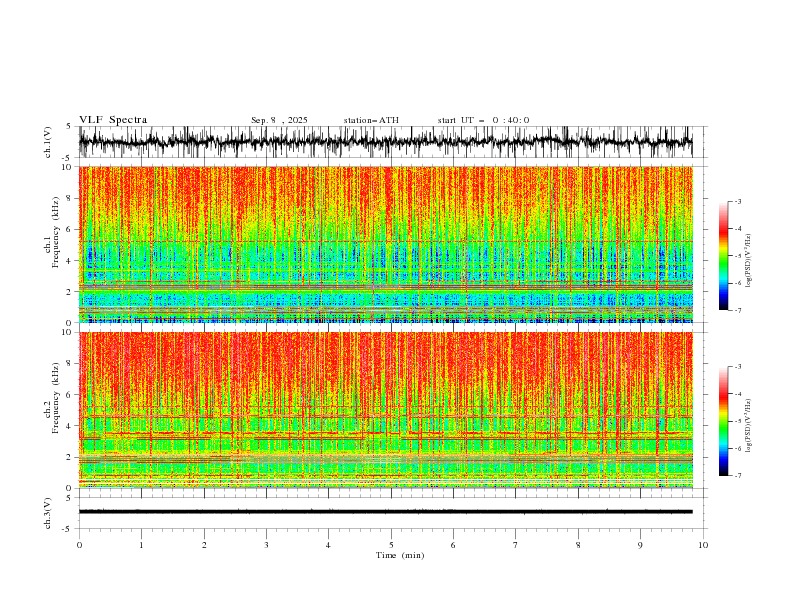Image resolution: width=792 pixels, height=612 pixels.
Task: Click the ch.1 spectrogram panel
Action: click(x=386, y=244)
